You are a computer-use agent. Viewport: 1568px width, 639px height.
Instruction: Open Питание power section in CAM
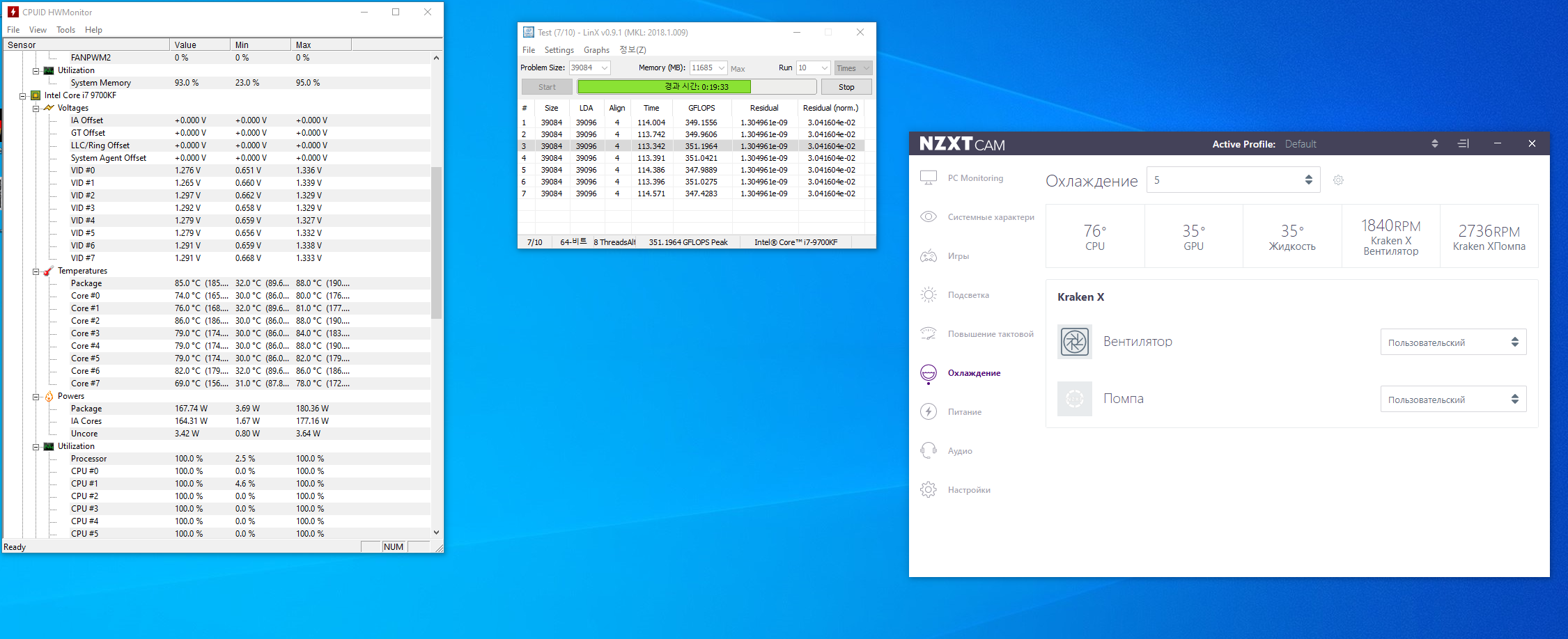point(965,412)
